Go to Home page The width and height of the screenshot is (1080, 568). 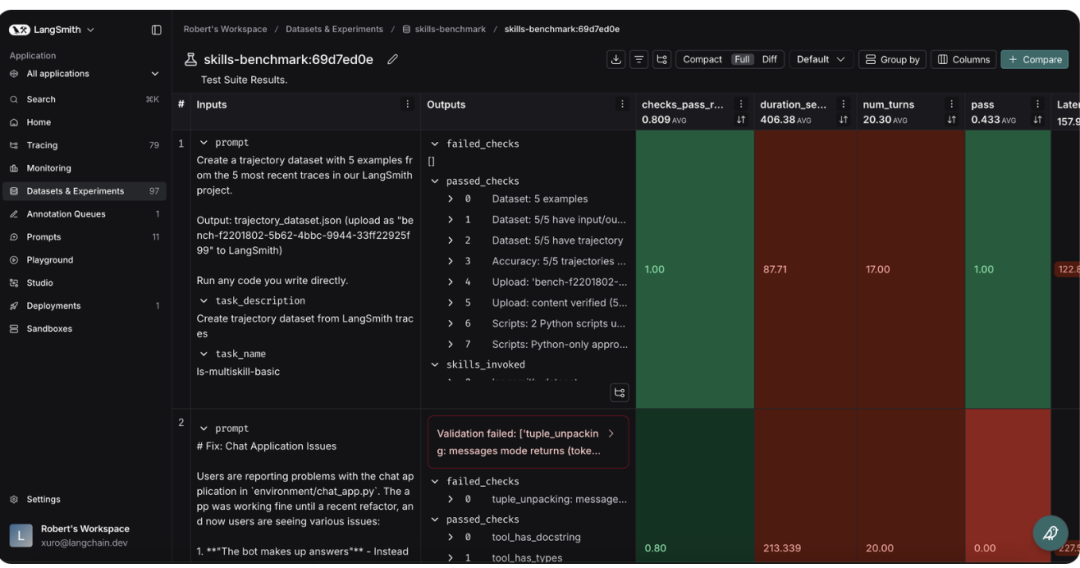[x=84, y=123]
